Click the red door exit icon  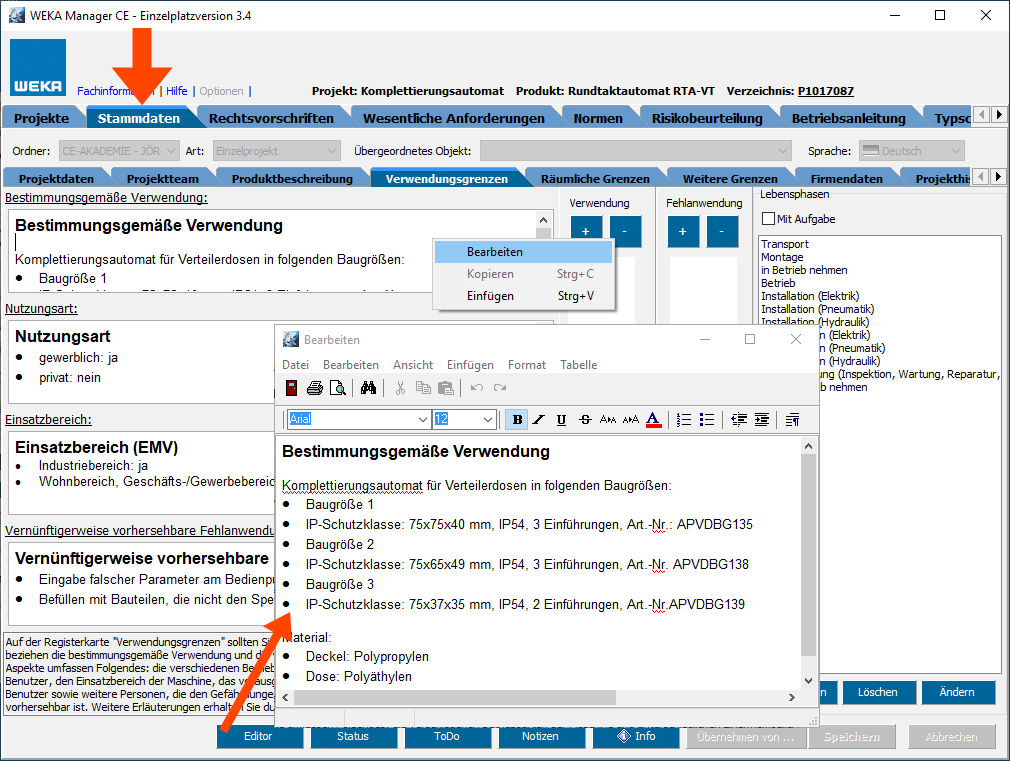[291, 388]
